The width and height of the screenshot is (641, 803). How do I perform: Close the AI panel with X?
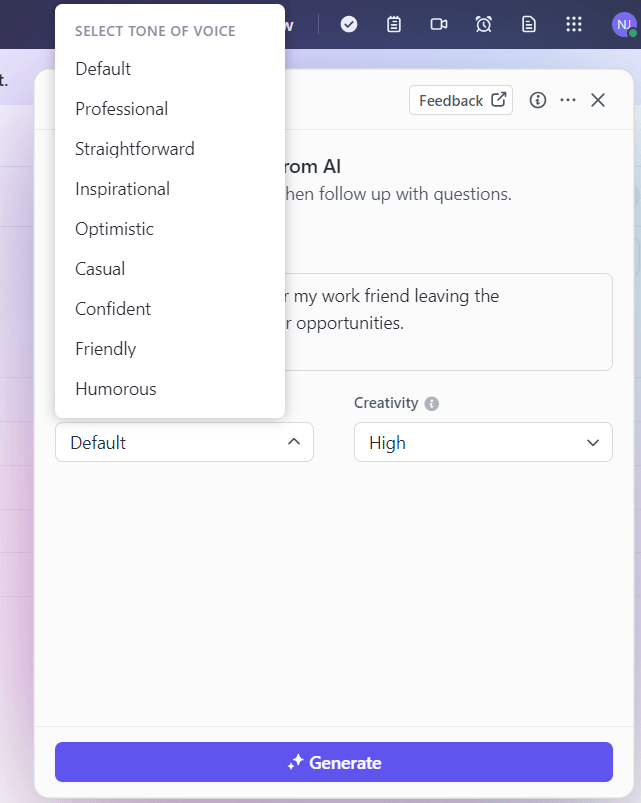pos(598,100)
